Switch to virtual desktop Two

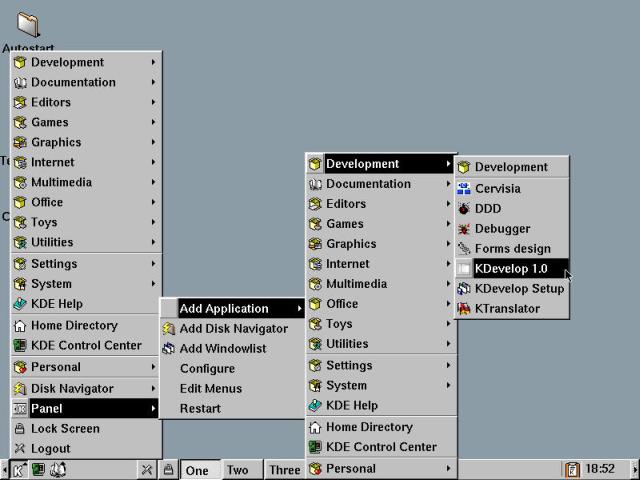[238, 470]
